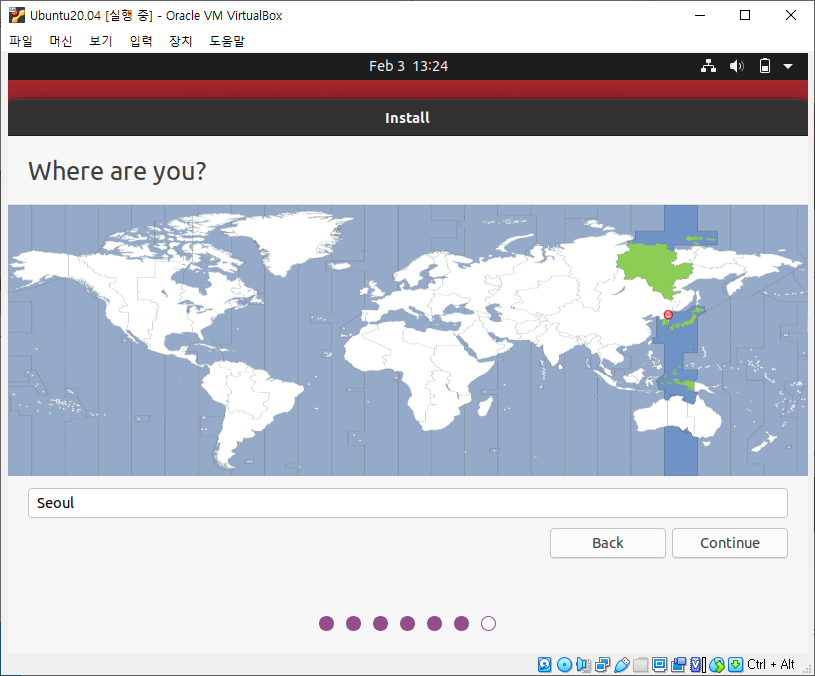Open the Ubuntu network status icon
The image size is (815, 676).
(x=708, y=66)
